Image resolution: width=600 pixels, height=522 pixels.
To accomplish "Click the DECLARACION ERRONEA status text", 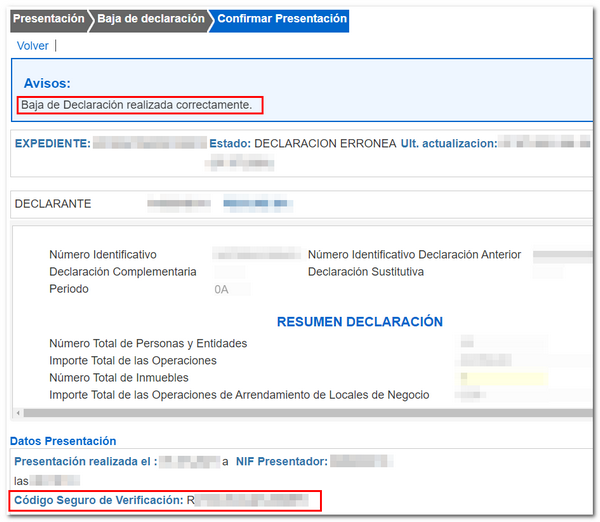I will (x=325, y=144).
